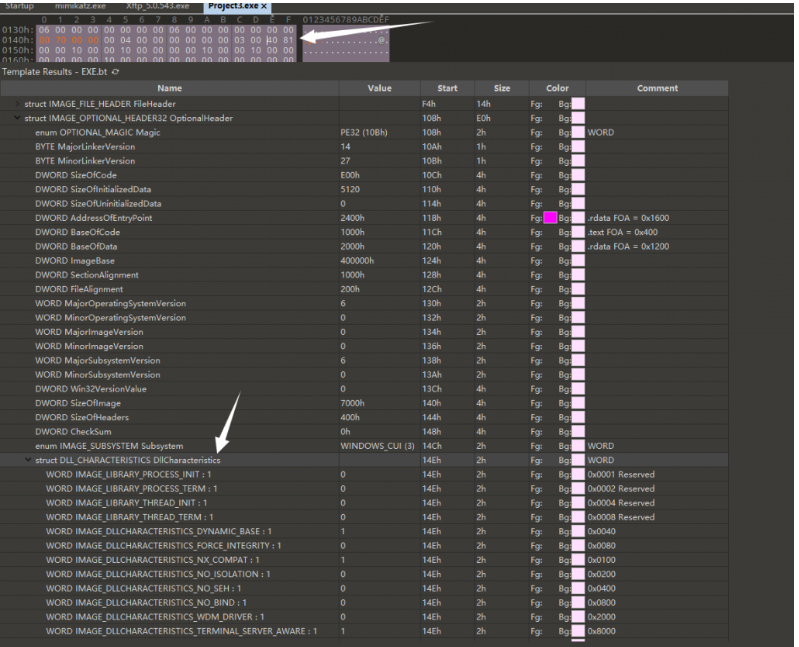This screenshot has width=799, height=647.
Task: Select the enum IMAGE_SUBSYSTEM Subsystem row
Action: pos(364,446)
